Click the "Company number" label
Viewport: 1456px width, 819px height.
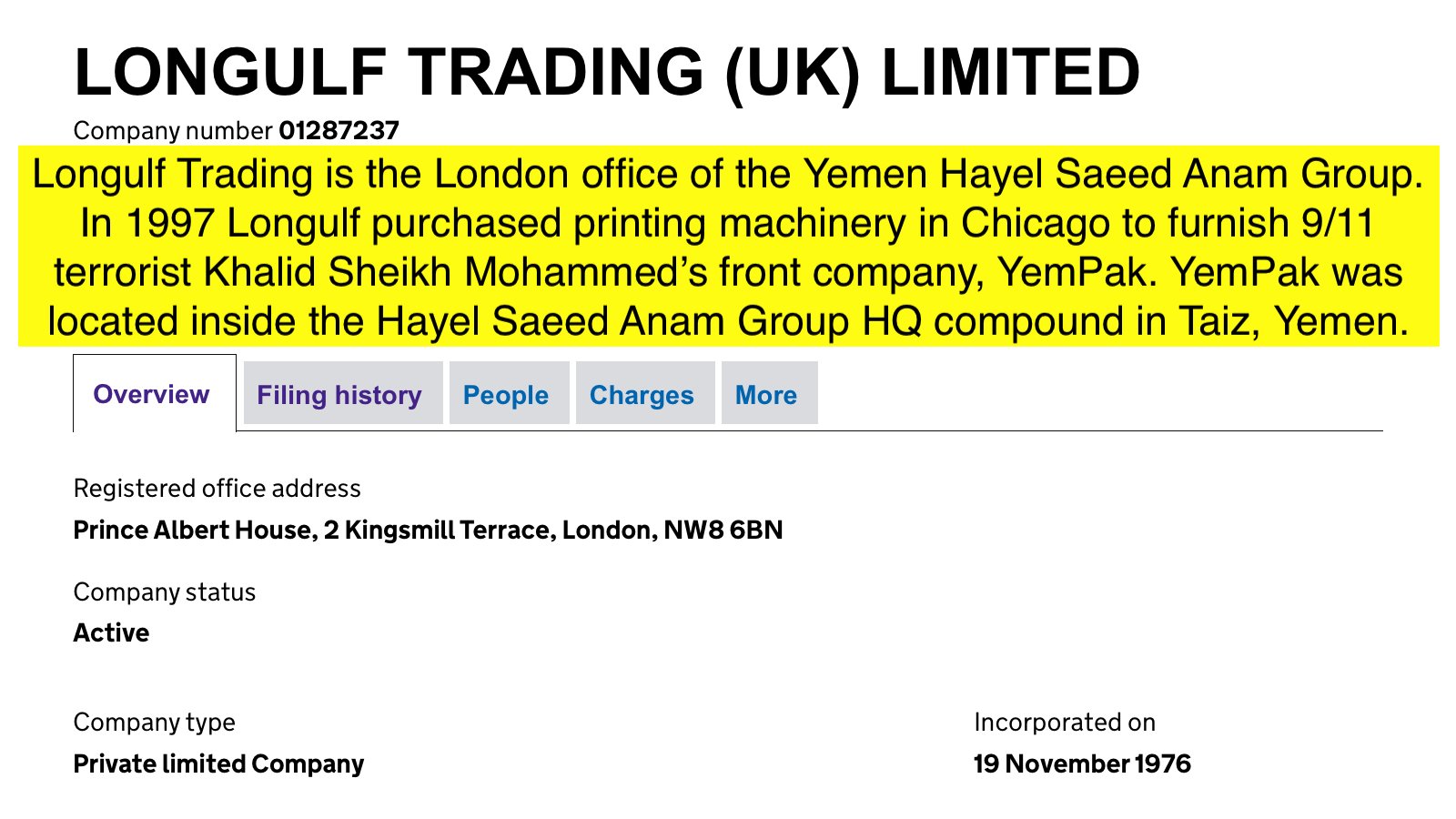coord(173,131)
